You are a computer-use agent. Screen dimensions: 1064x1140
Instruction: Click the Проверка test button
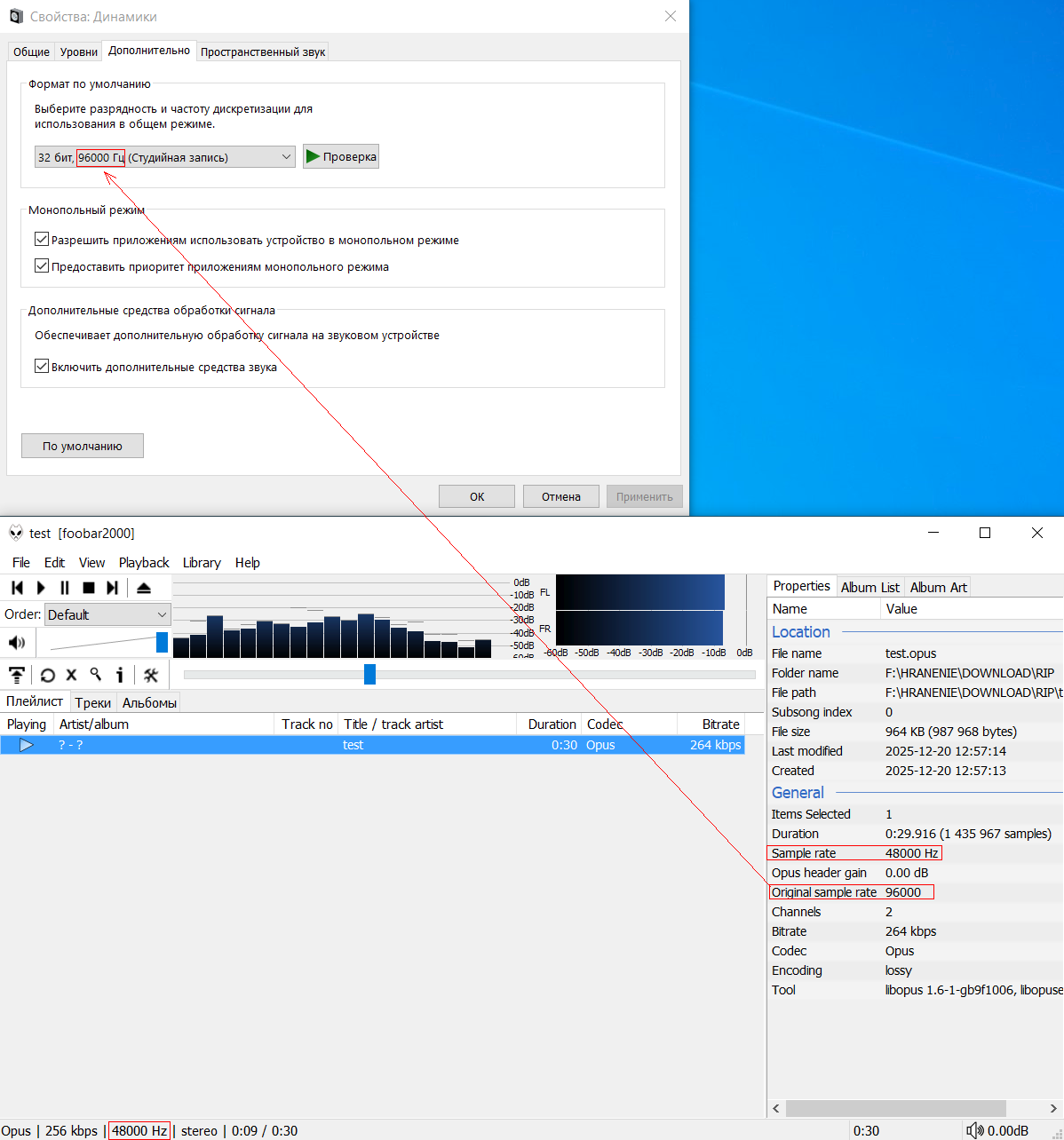tap(341, 157)
